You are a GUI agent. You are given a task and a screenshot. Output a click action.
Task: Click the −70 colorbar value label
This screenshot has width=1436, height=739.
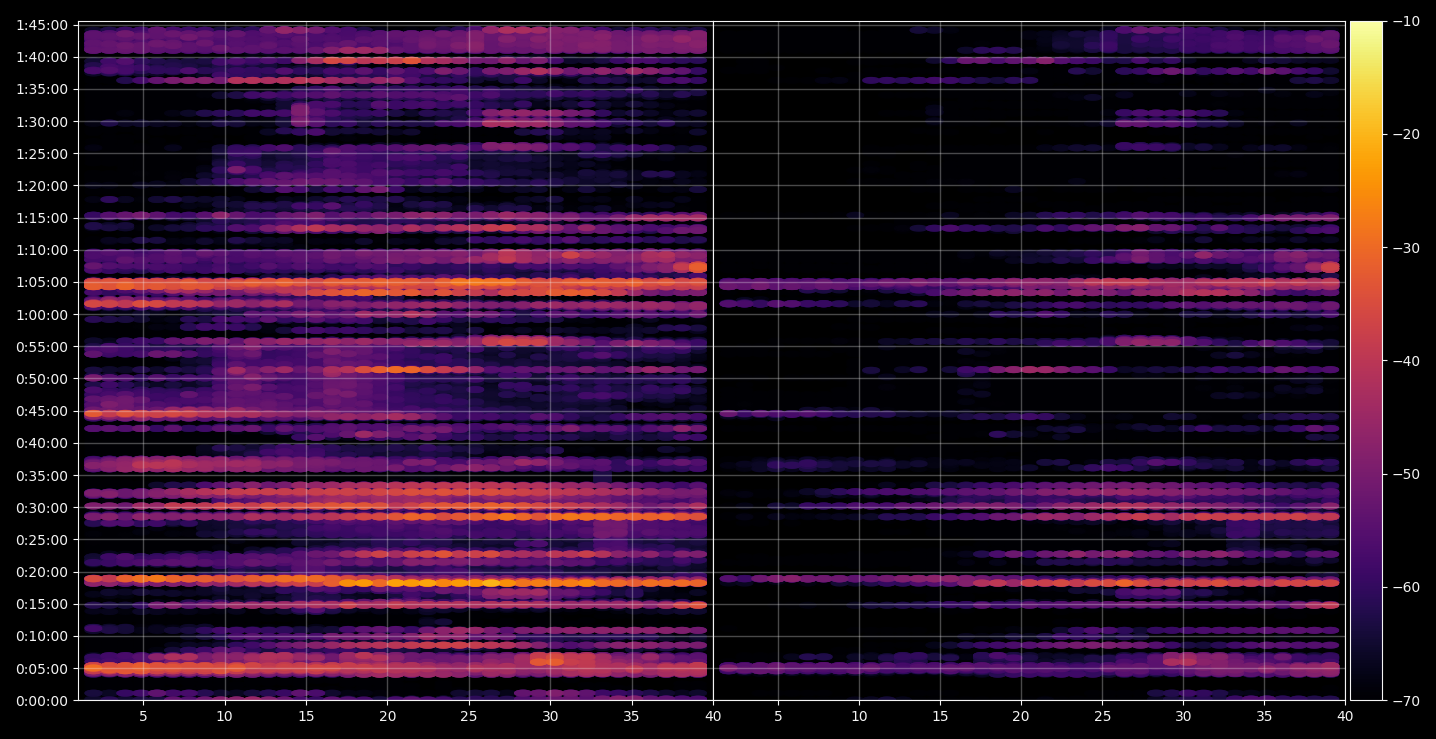click(1406, 701)
